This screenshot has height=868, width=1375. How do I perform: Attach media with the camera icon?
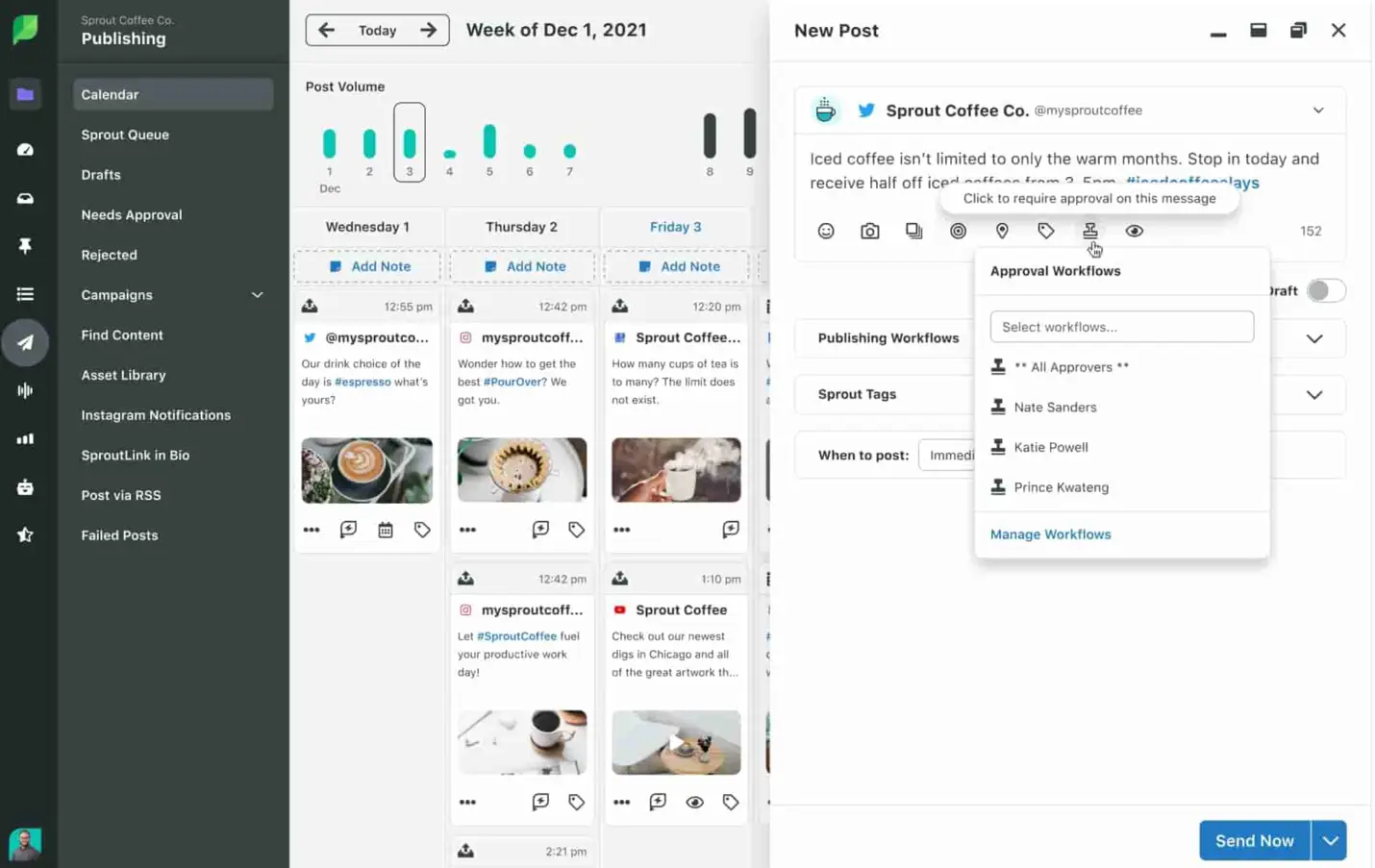pos(870,231)
